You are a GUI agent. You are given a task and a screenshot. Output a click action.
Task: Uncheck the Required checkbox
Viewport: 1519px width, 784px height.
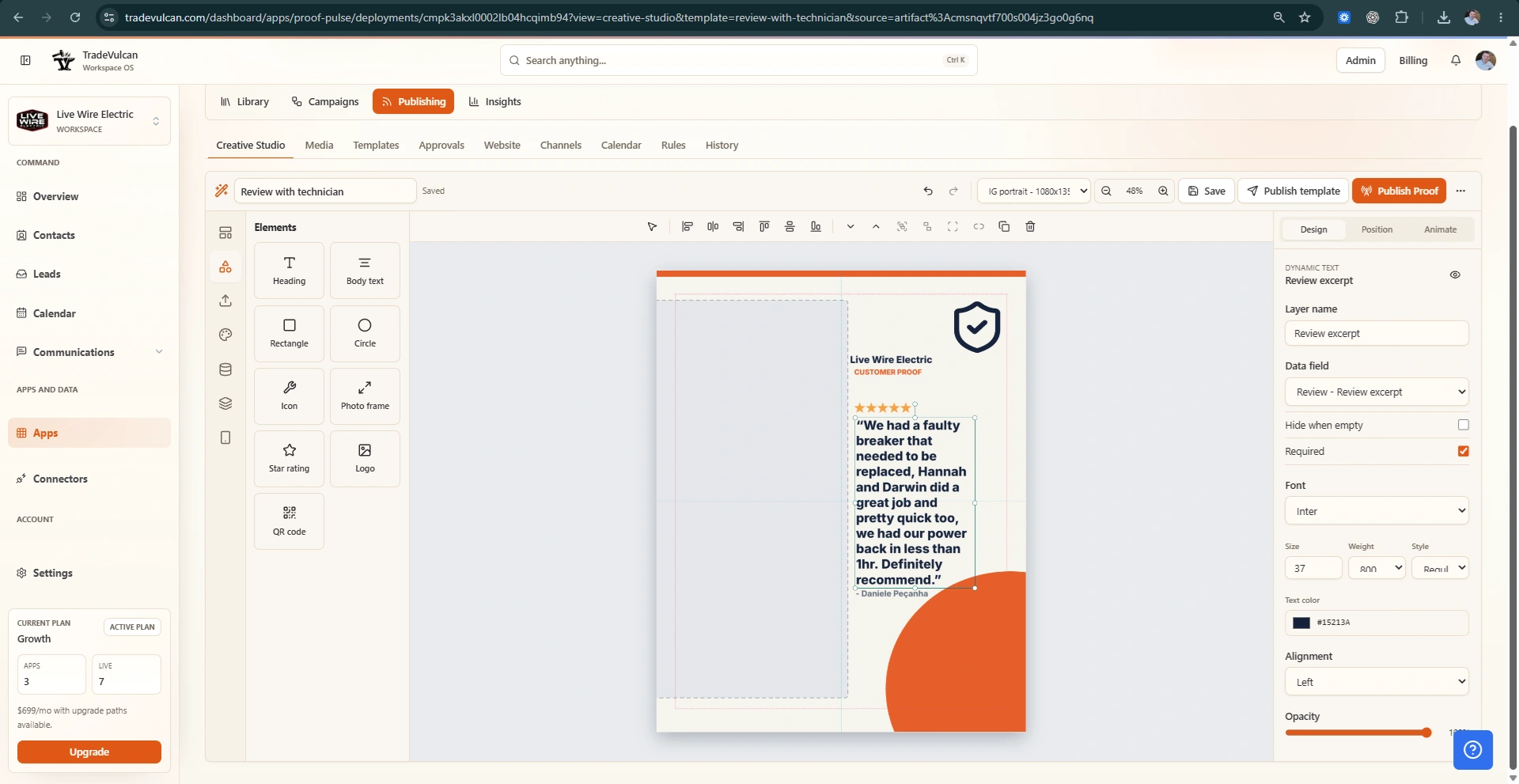(x=1464, y=451)
